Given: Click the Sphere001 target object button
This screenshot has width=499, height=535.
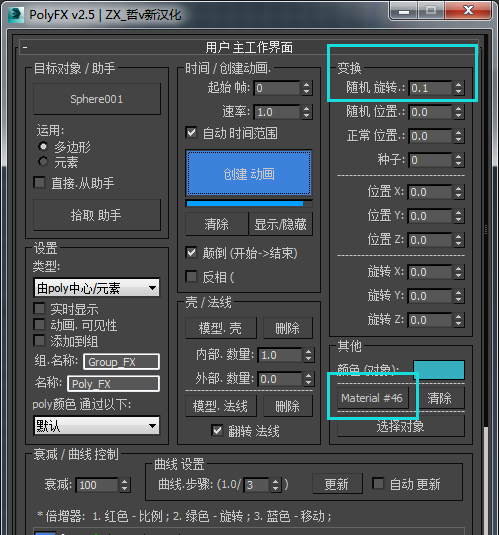Looking at the screenshot, I should coord(97,99).
